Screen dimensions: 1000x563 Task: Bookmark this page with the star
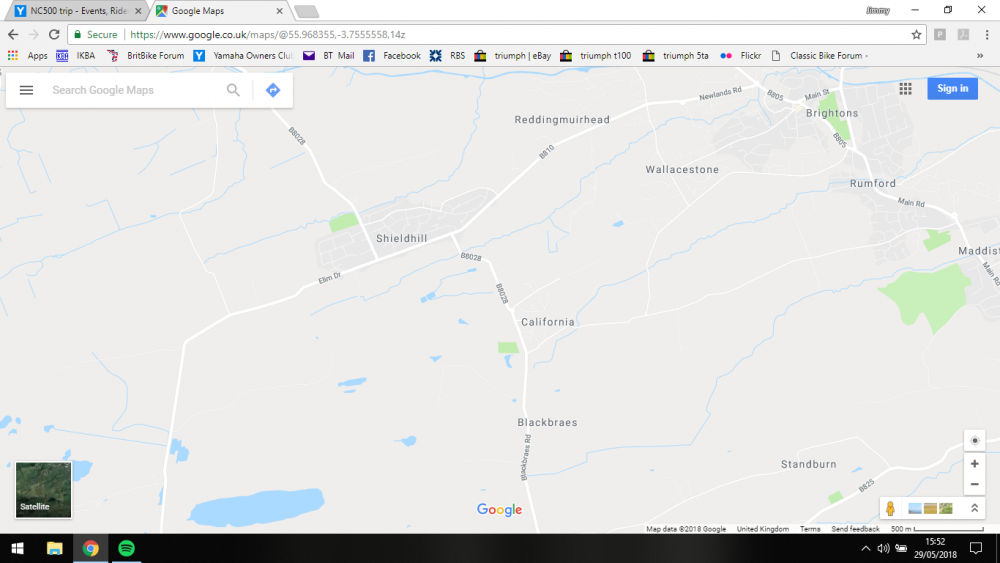[916, 34]
